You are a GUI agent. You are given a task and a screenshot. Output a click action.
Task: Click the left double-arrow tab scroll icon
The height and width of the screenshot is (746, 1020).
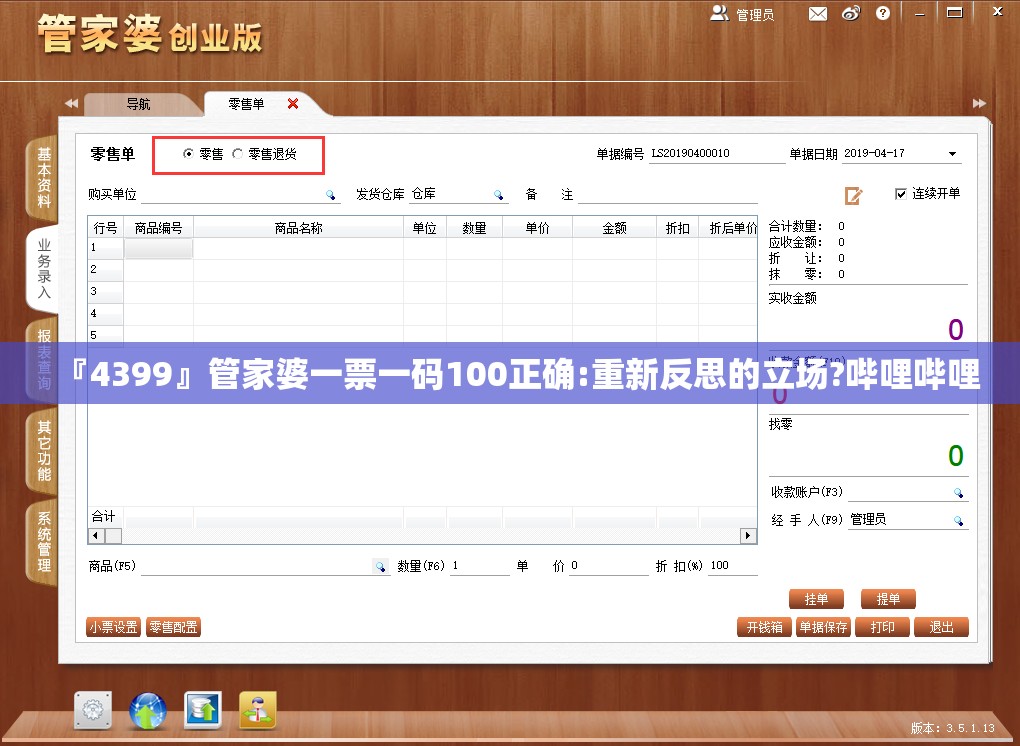click(71, 103)
